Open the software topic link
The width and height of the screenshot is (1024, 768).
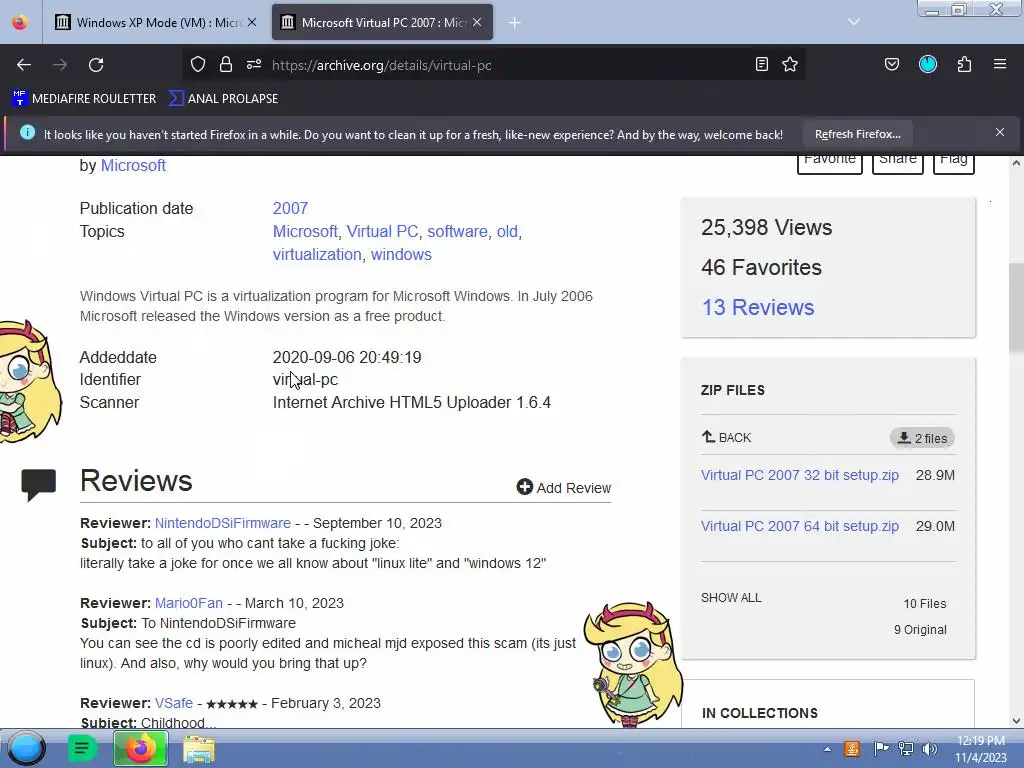[457, 231]
